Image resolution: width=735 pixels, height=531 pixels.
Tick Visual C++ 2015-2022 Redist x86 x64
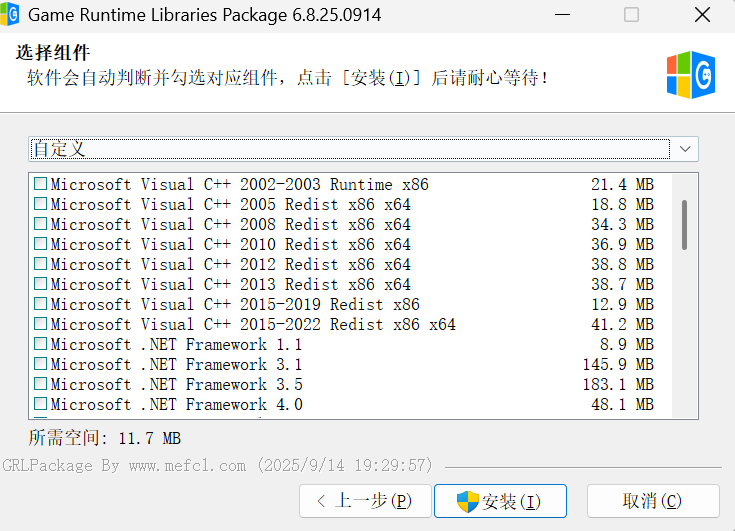coord(40,324)
